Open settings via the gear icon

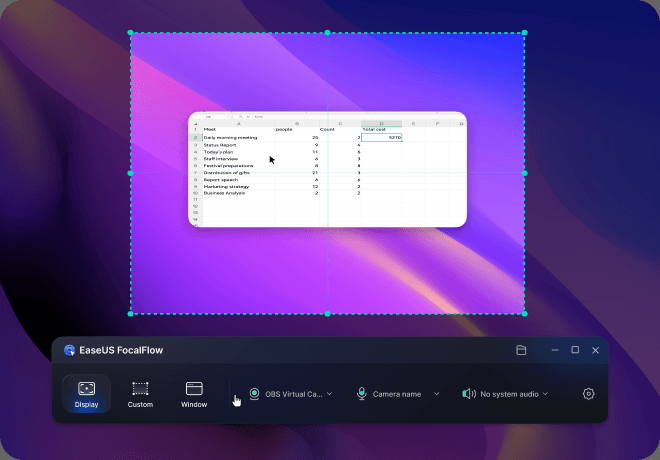[x=588, y=394]
